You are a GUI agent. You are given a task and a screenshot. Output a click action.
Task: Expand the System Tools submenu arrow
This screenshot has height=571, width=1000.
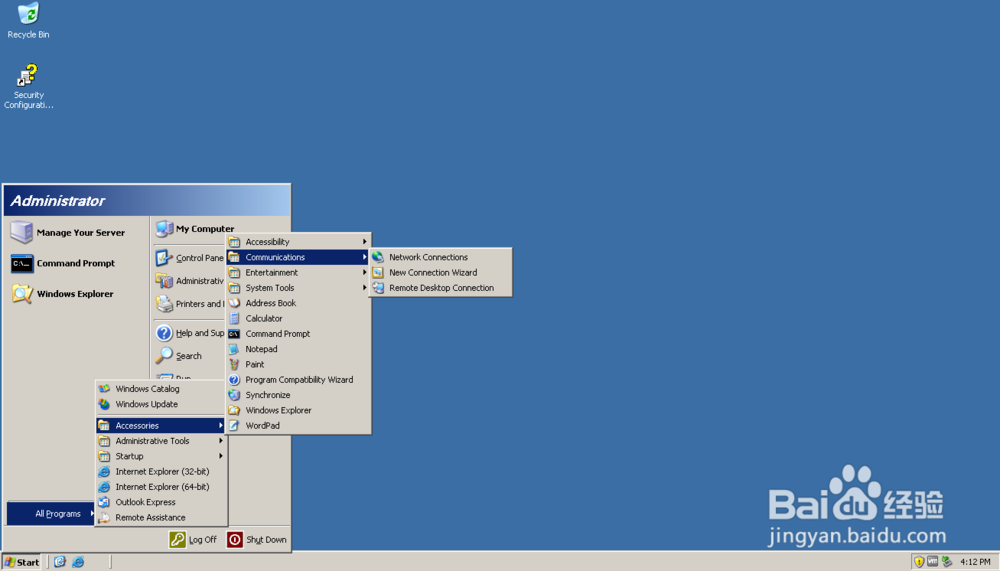[x=365, y=288]
